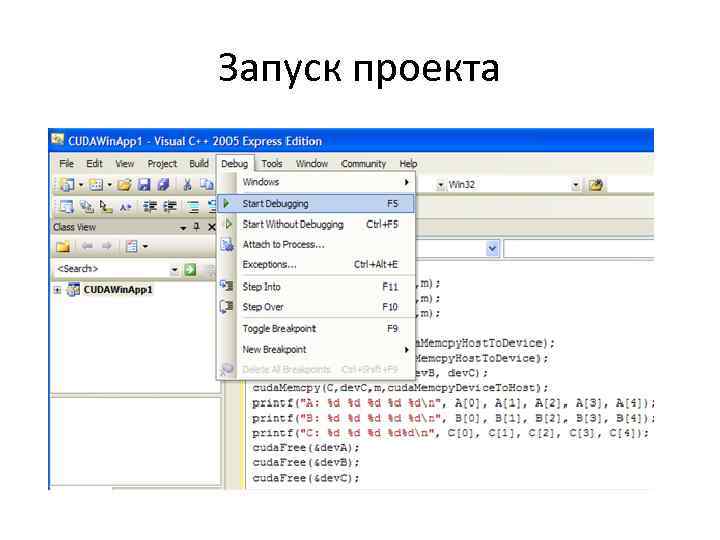720x540 pixels.
Task: Expand the CUDAWinApp1 tree node
Action: (x=57, y=290)
